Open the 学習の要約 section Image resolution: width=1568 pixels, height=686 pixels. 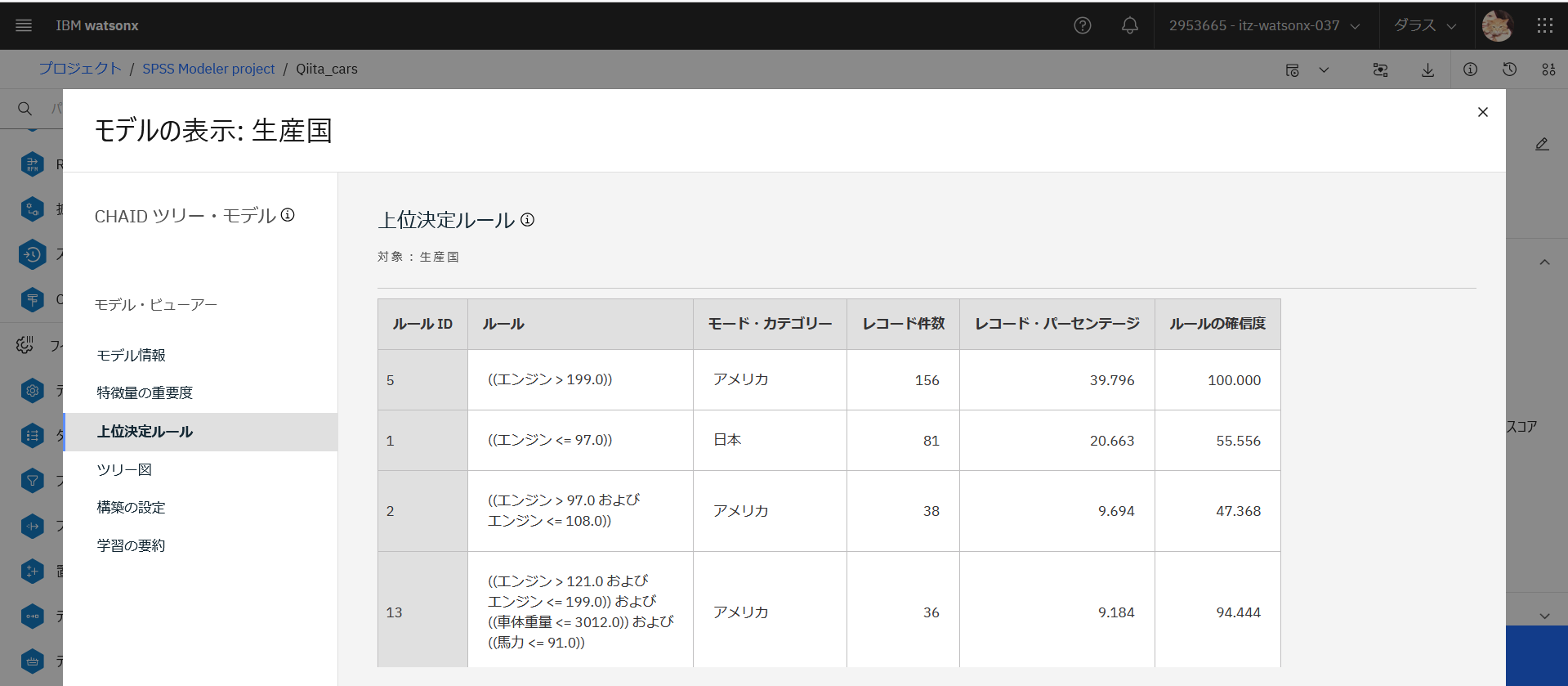[200, 545]
